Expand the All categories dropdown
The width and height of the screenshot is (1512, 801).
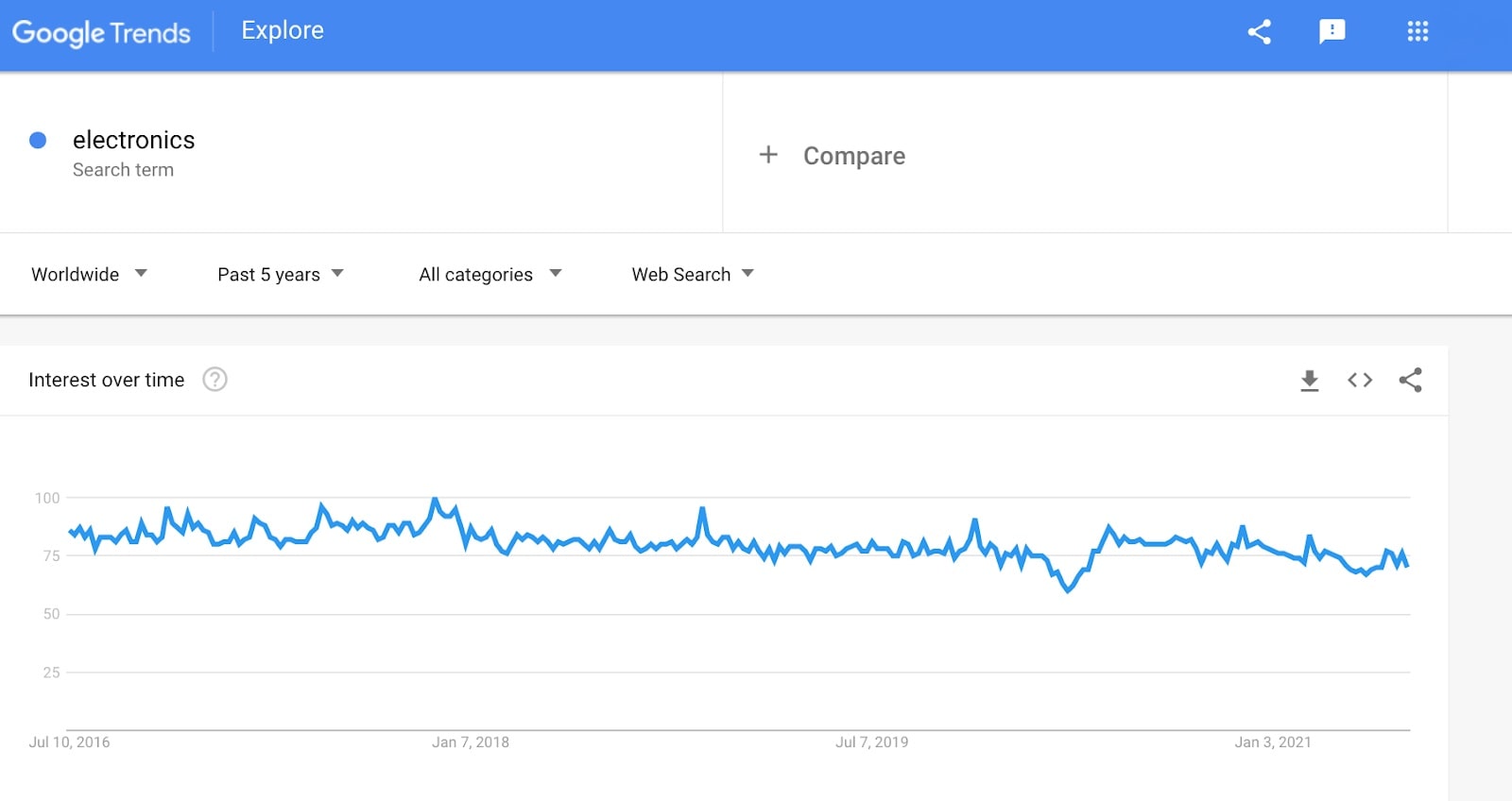[x=490, y=274]
